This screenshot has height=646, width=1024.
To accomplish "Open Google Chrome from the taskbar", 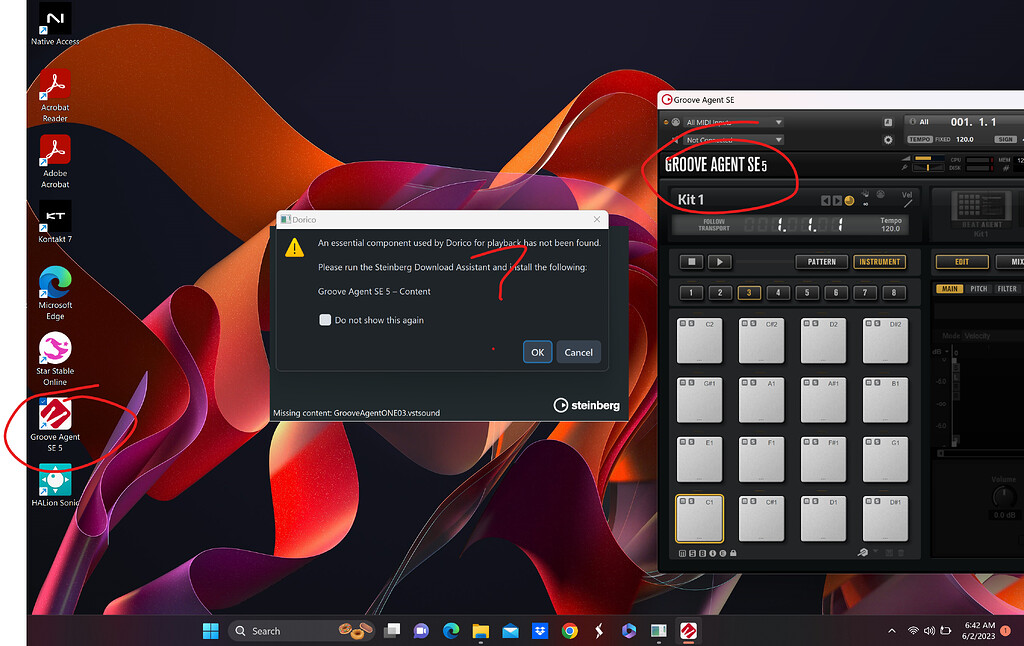I will [569, 630].
